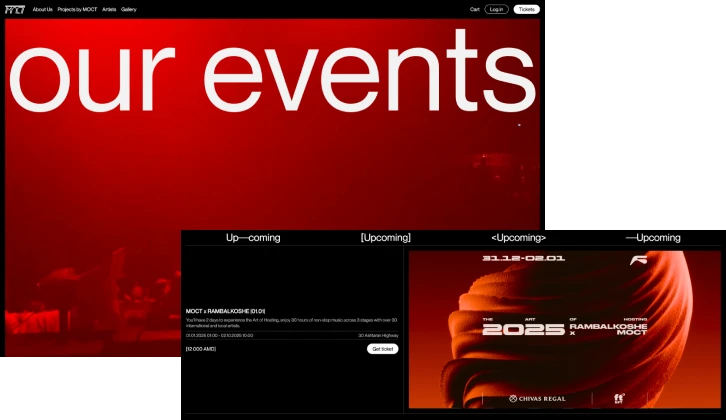Click the large 'our events' headline
The height and width of the screenshot is (420, 726).
click(272, 70)
